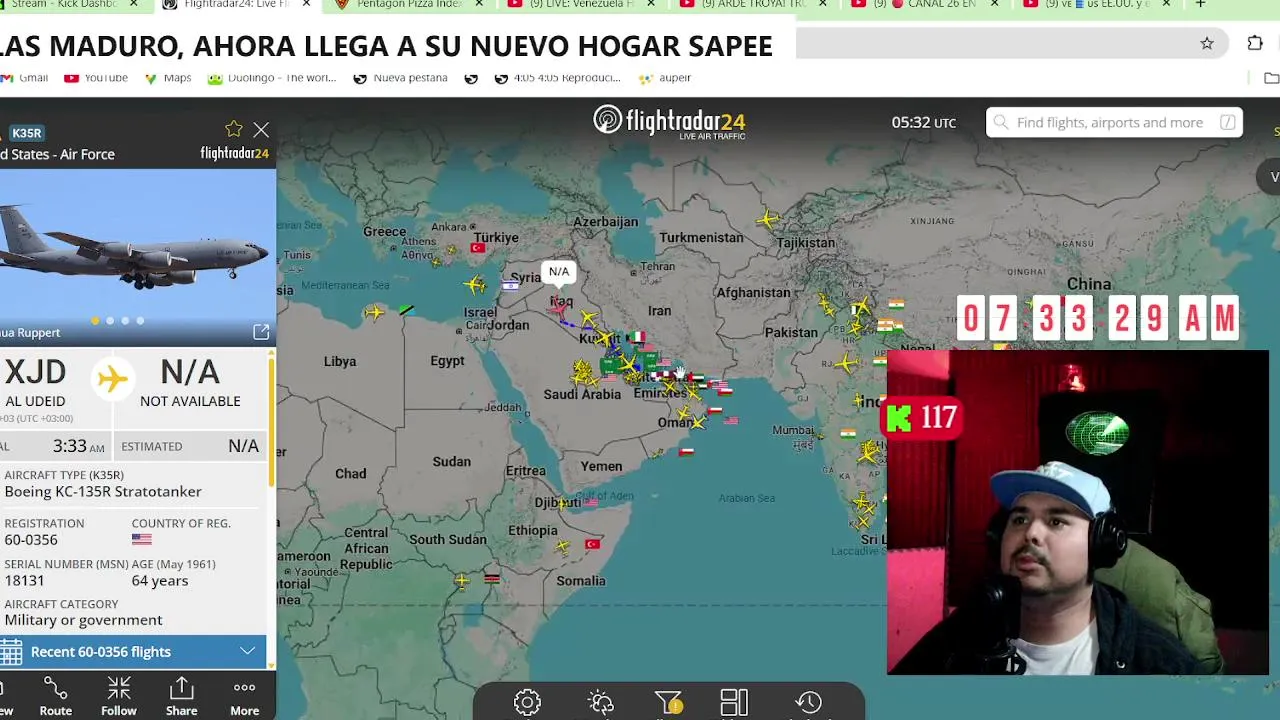The width and height of the screenshot is (1280, 720).
Task: Click the US flag country of registration
Action: [142, 540]
